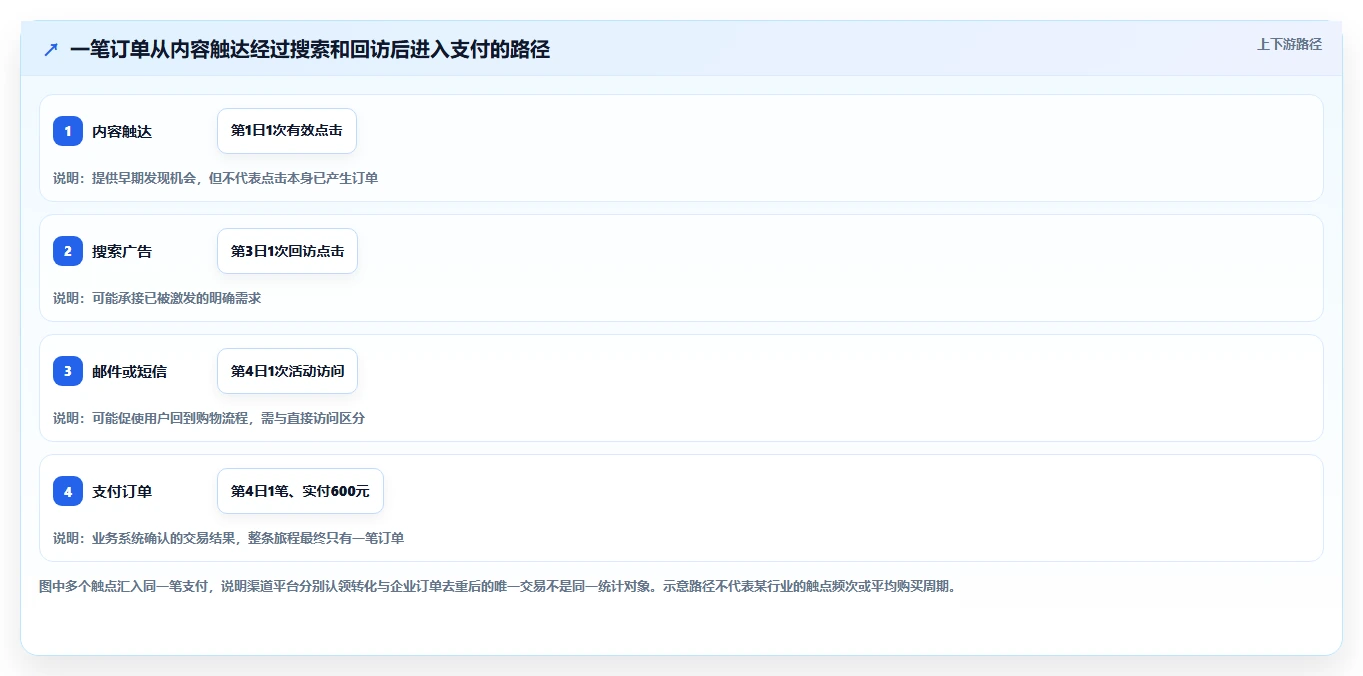Select the 第4日1笔、实付600元 chip
1363x676 pixels.
click(300, 491)
